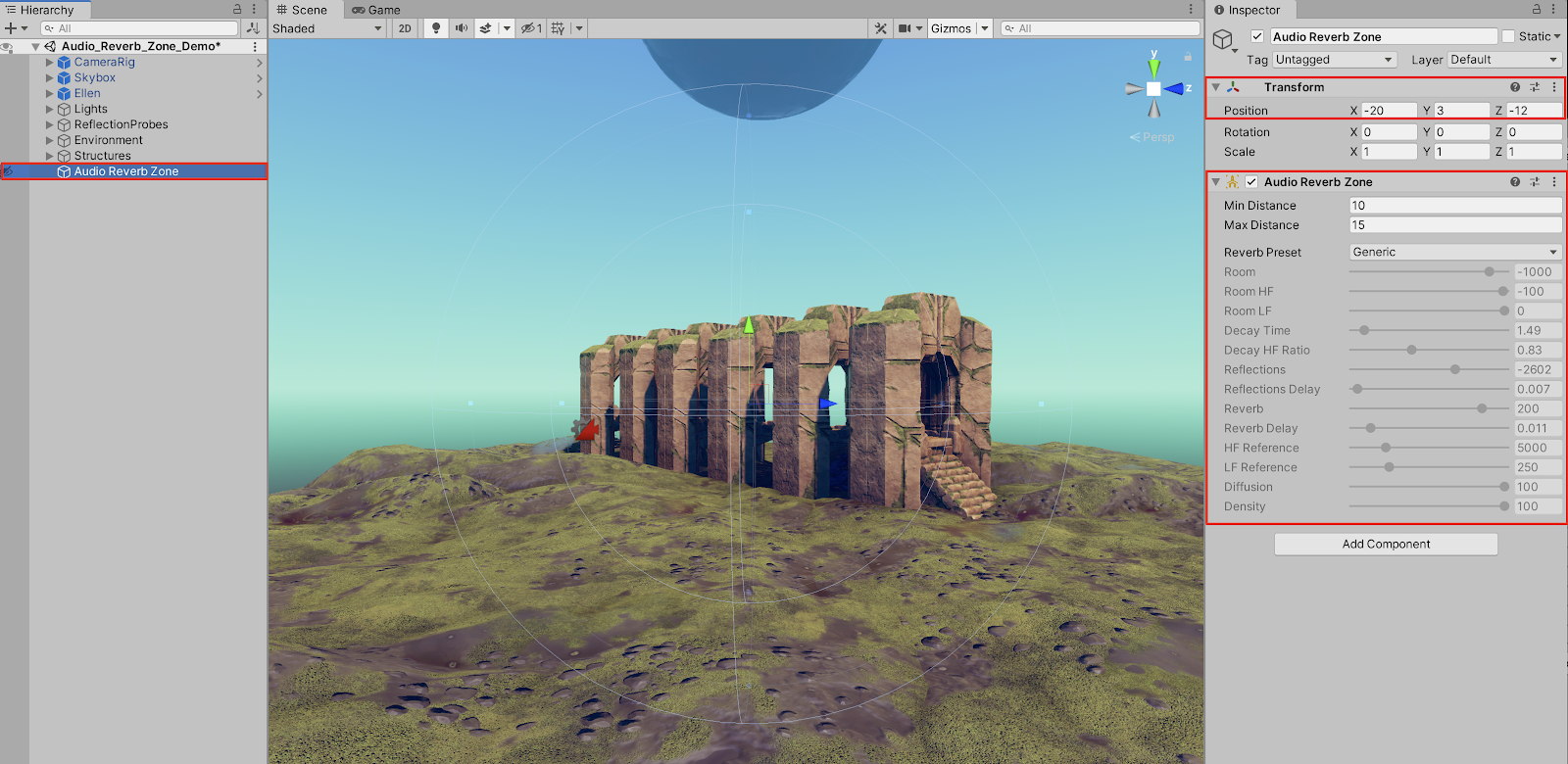
Task: Click the 2D view mode button
Action: point(405,28)
